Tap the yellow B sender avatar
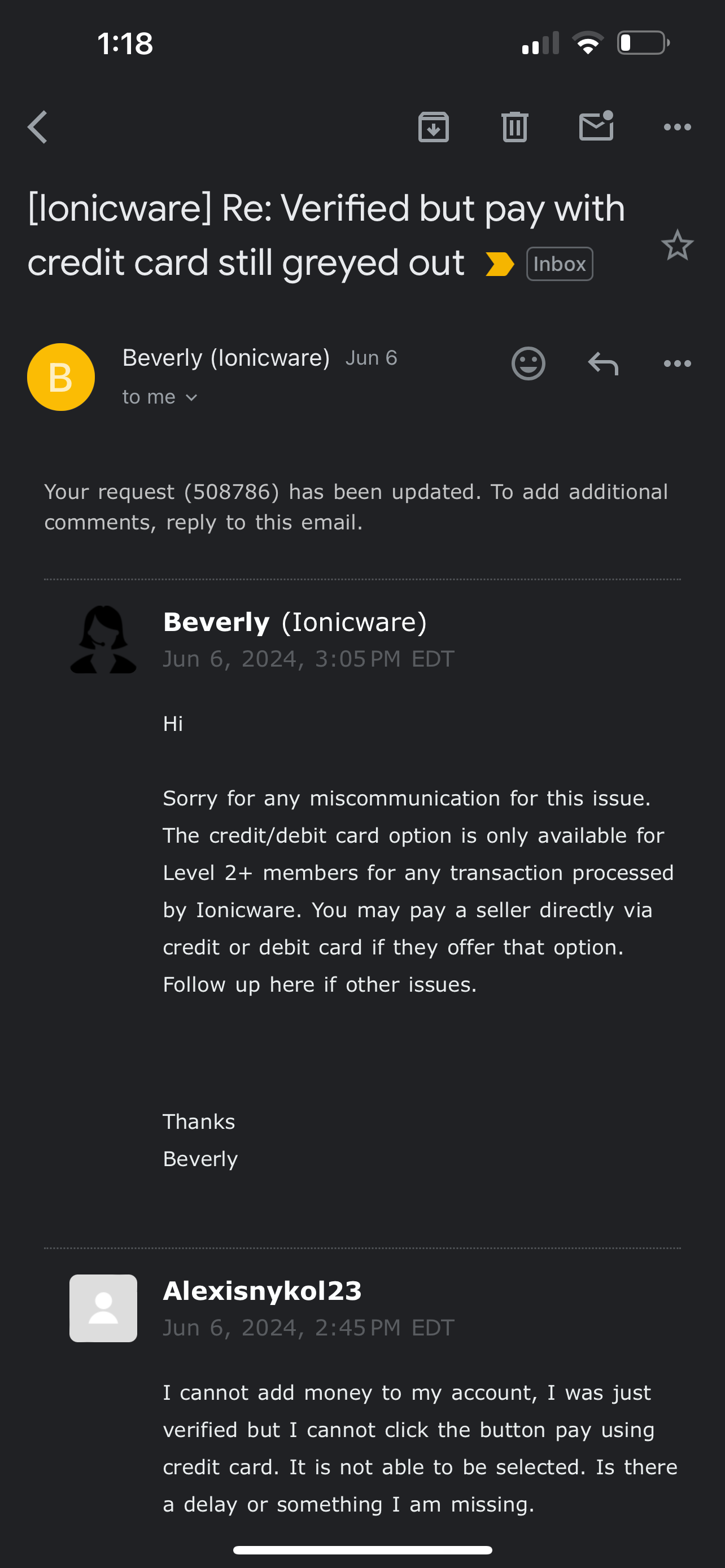Viewport: 725px width, 1568px height. [x=61, y=378]
